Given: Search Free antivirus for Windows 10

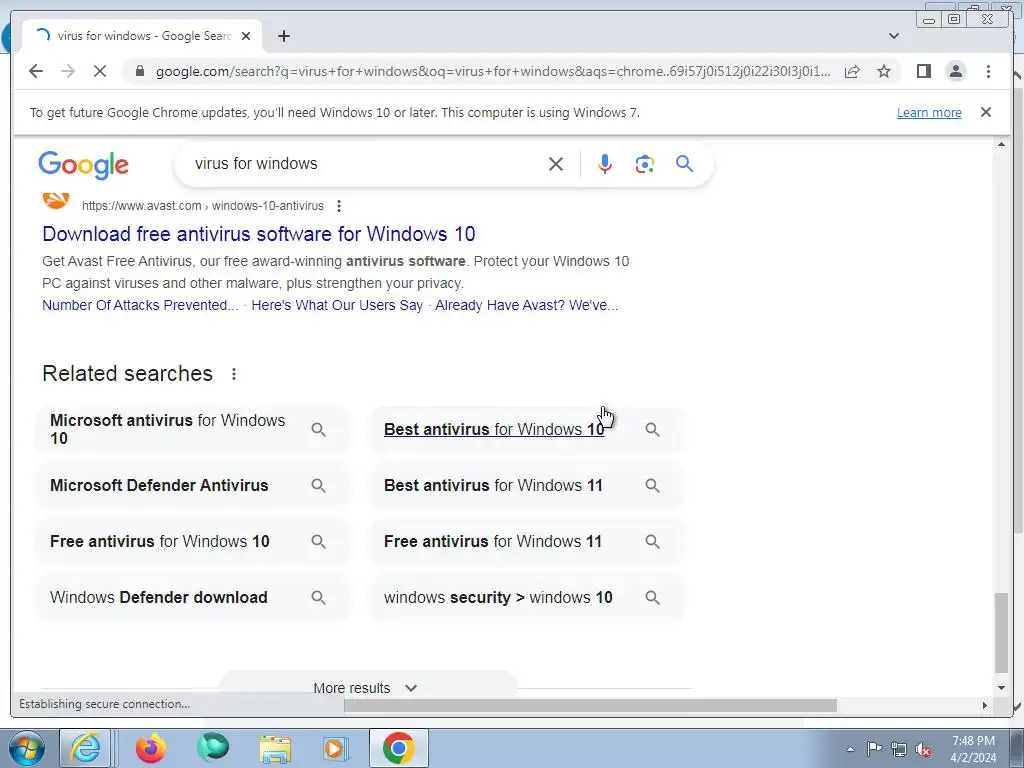Looking at the screenshot, I should pos(192,541).
